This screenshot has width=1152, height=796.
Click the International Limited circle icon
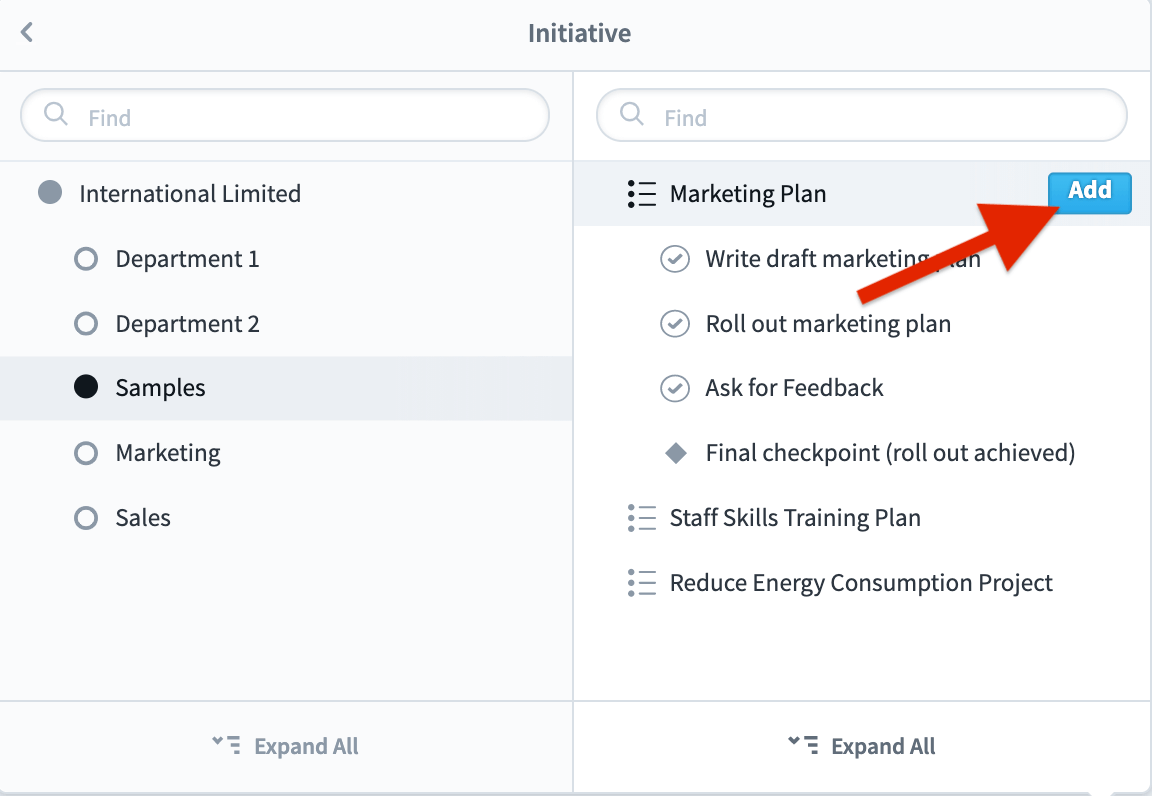coord(50,193)
